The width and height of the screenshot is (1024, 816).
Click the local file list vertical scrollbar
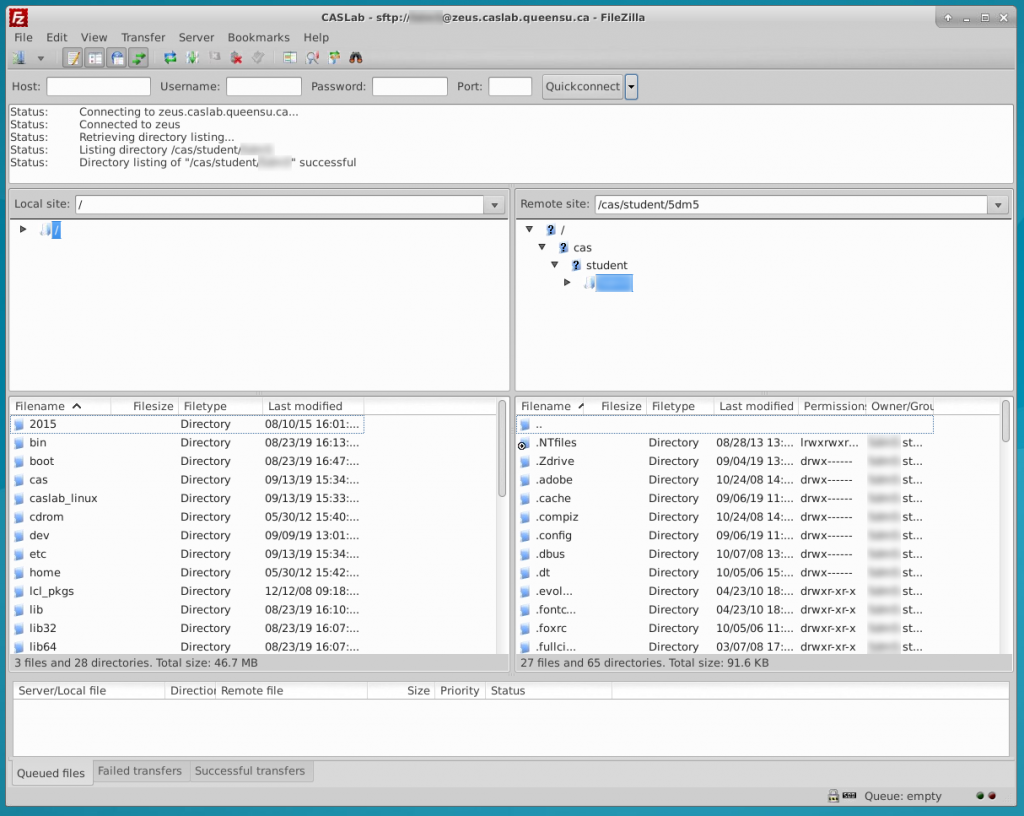pos(502,449)
